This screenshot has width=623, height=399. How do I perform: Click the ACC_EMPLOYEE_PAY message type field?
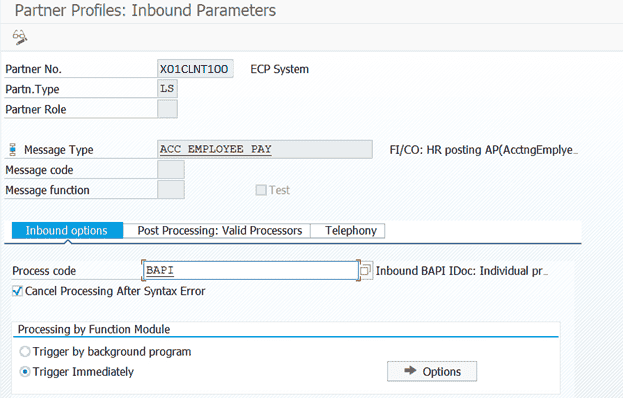click(265, 149)
